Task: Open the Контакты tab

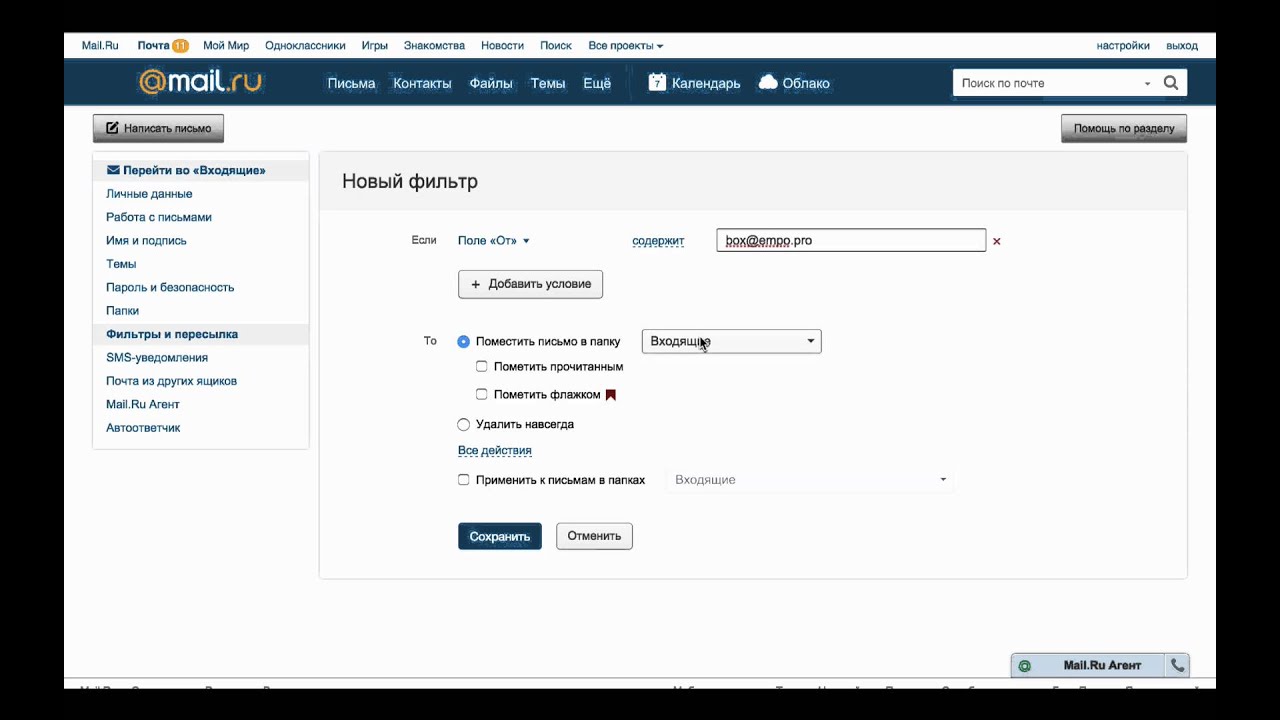Action: 422,83
